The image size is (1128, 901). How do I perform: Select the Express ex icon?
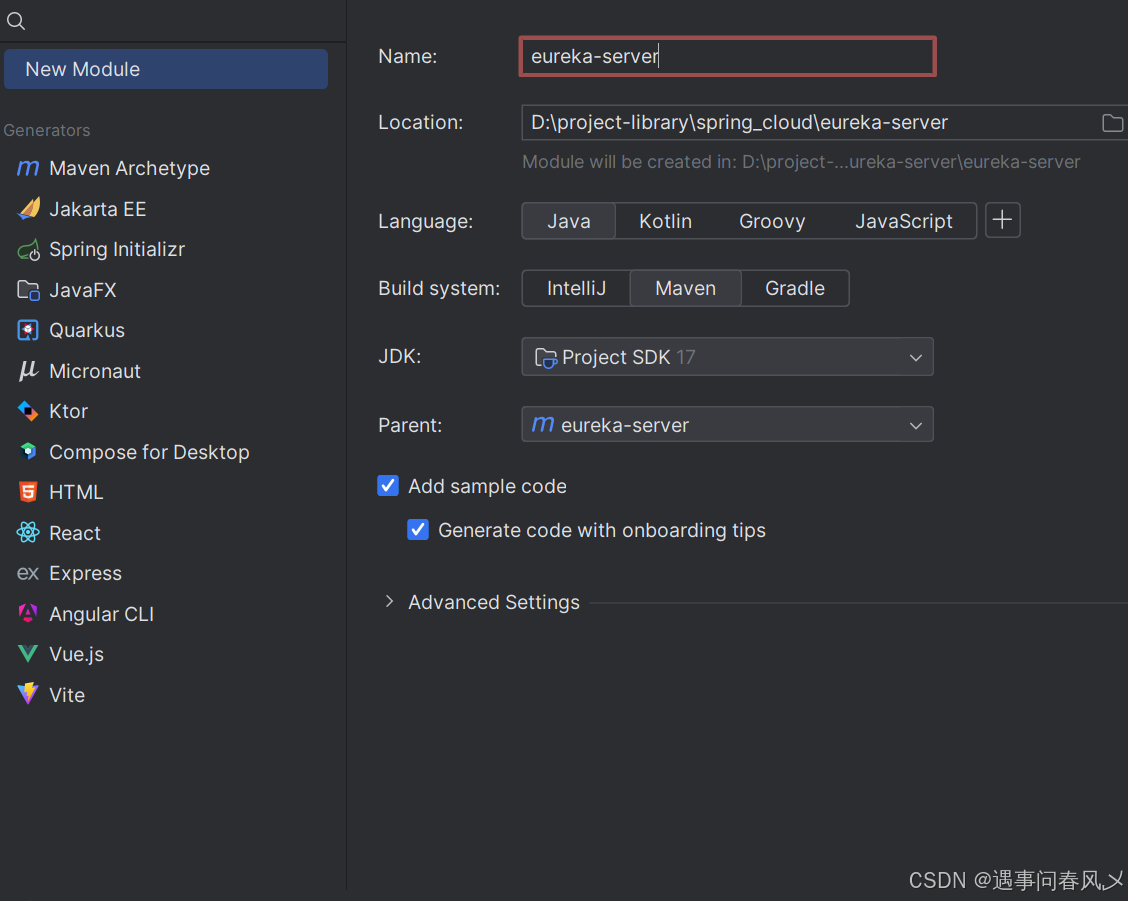[x=28, y=574]
